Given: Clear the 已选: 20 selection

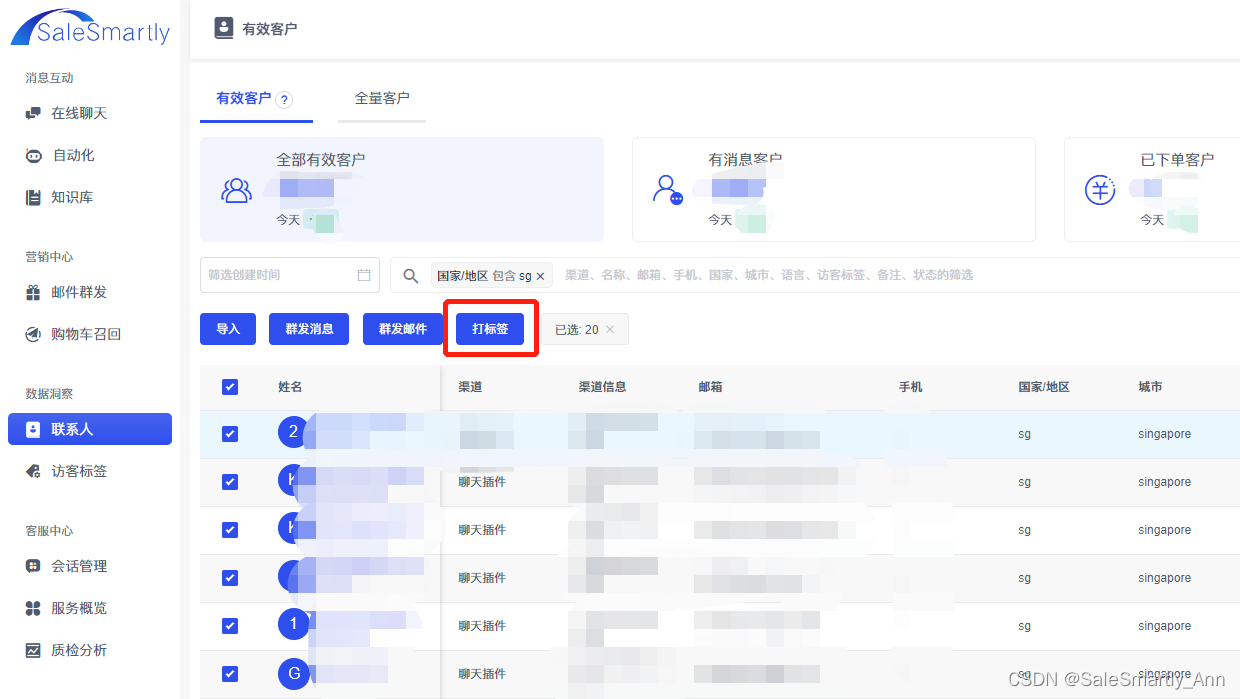Looking at the screenshot, I should tap(610, 329).
